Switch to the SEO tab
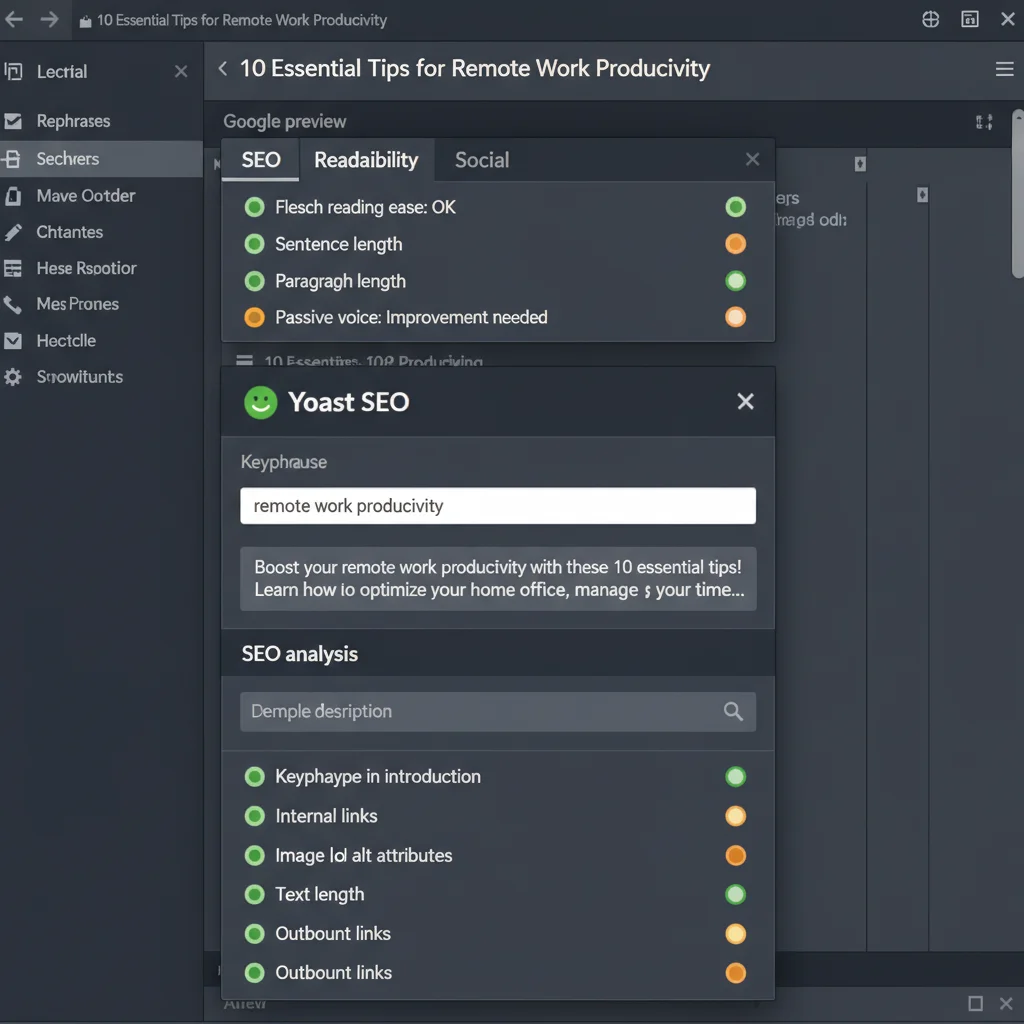Image resolution: width=1024 pixels, height=1024 pixels. pos(261,160)
